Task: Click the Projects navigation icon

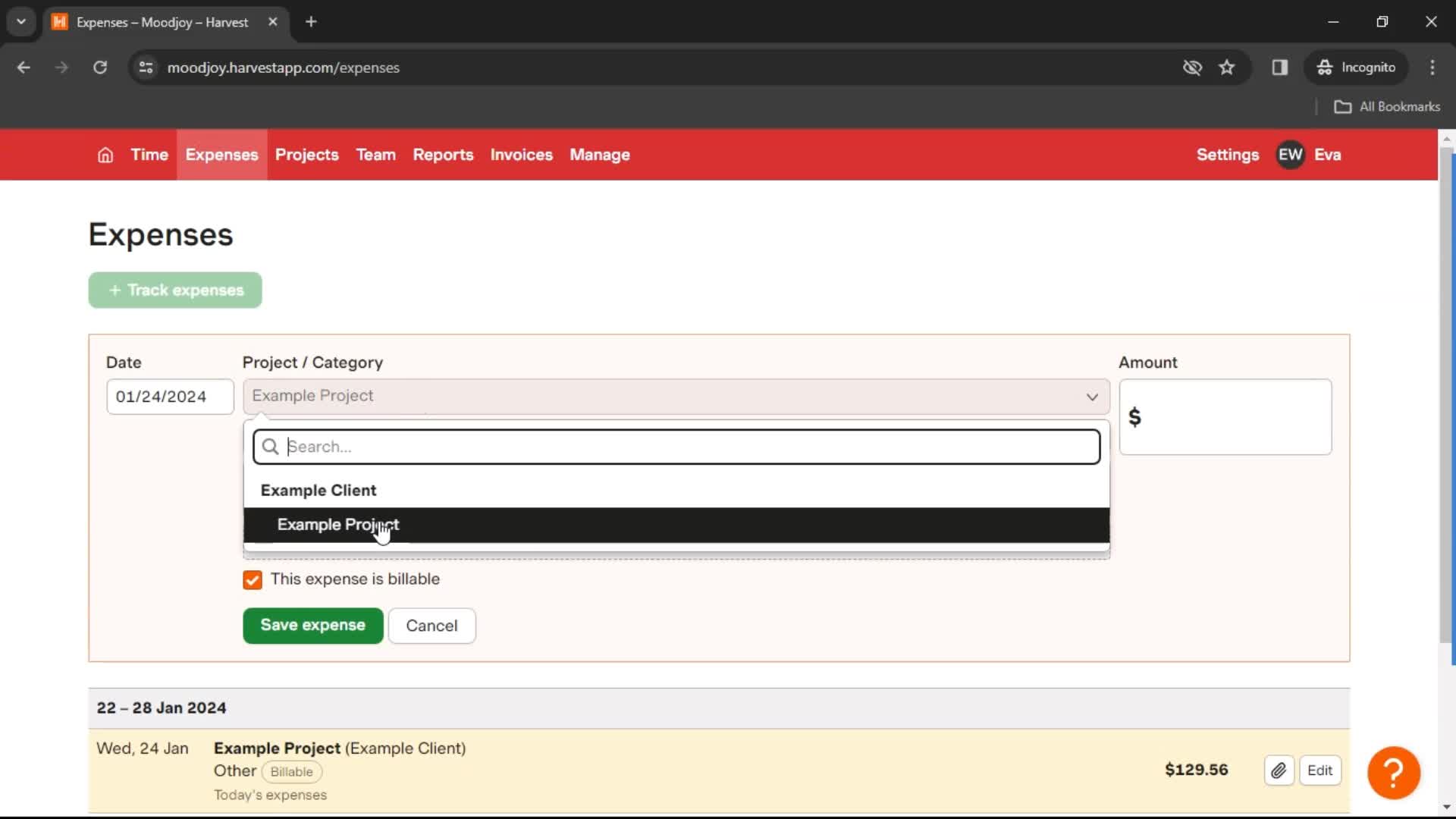Action: pyautogui.click(x=306, y=155)
